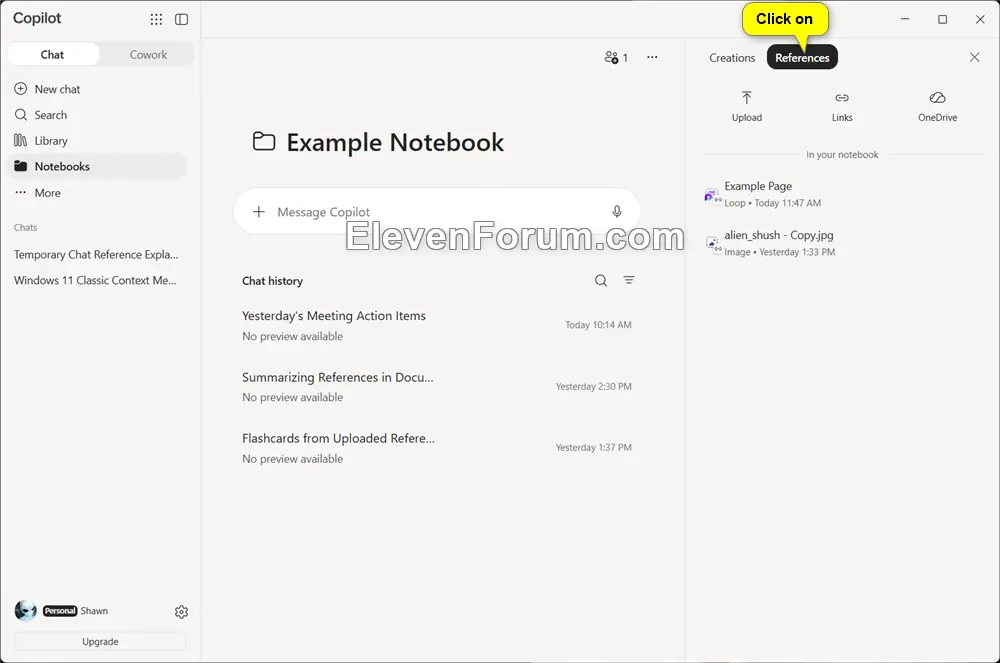
Task: Open the More ellipsis in the sidebar
Action: [x=20, y=192]
